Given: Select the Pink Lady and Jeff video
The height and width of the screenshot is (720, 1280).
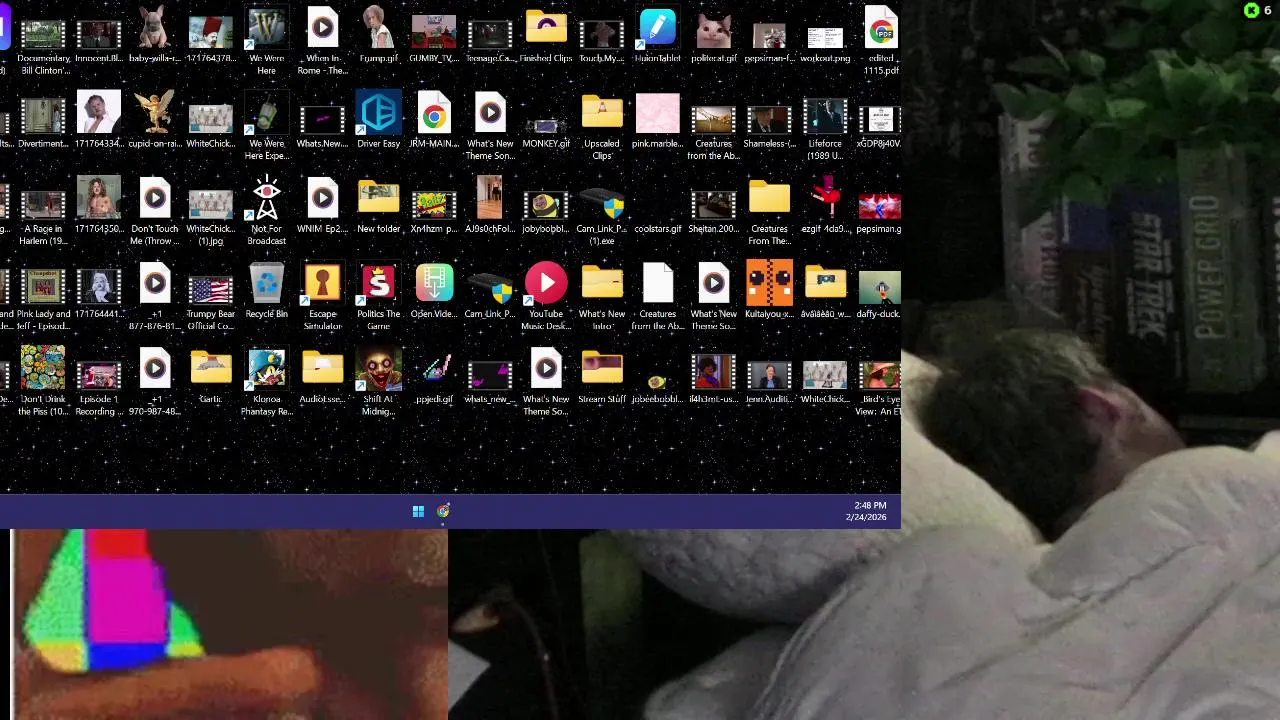Looking at the screenshot, I should [43, 298].
